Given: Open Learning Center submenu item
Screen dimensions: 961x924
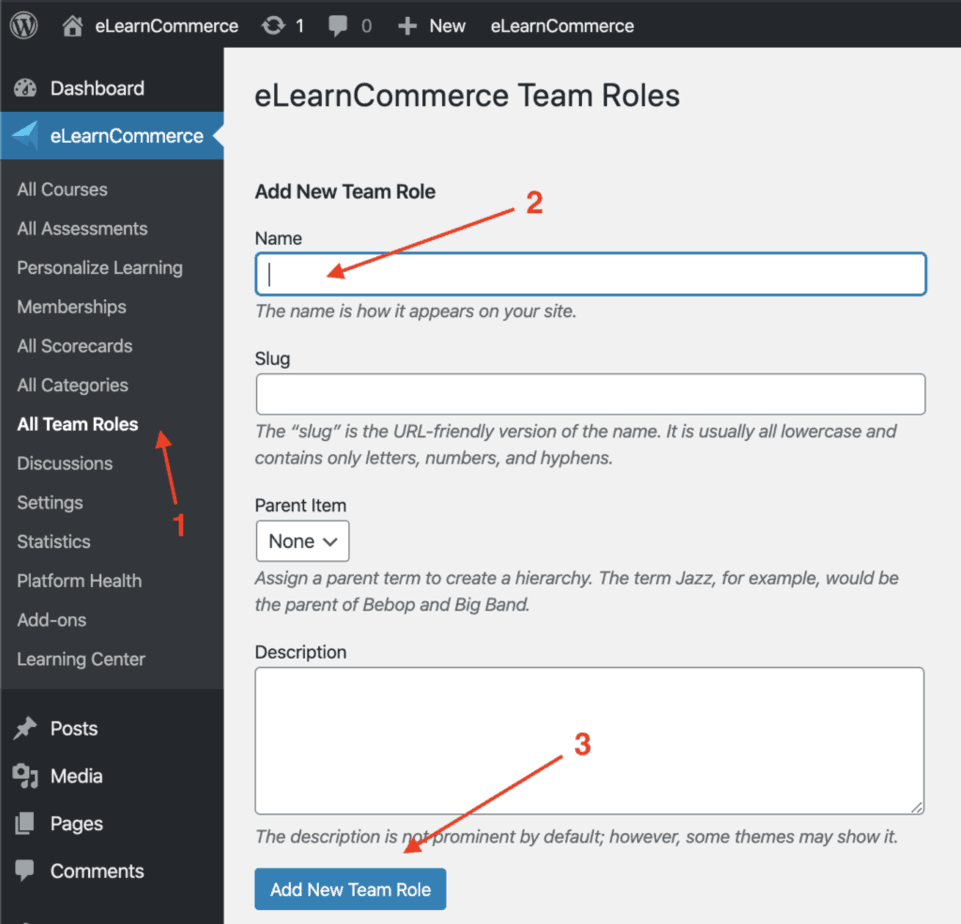Looking at the screenshot, I should (82, 660).
